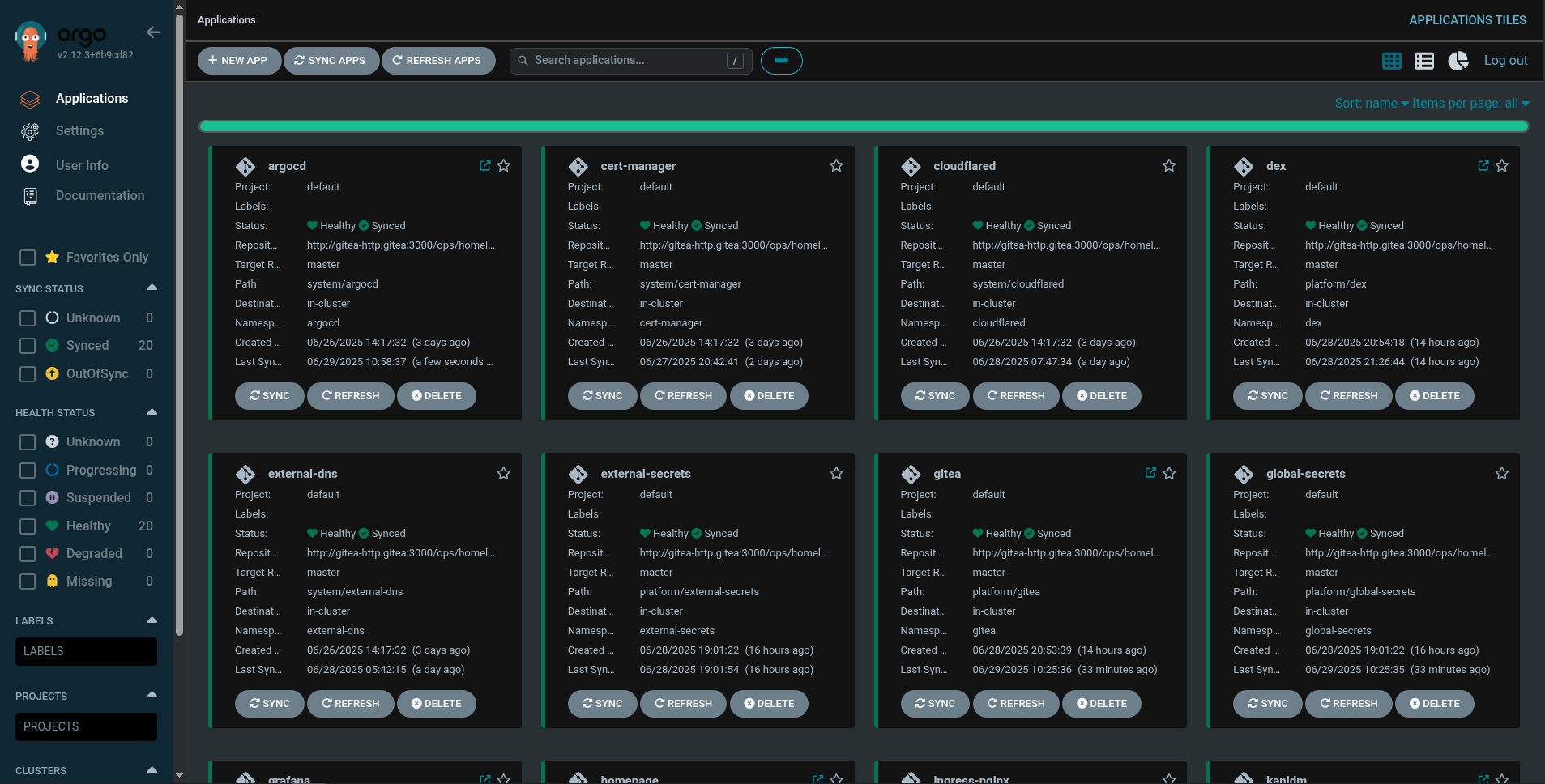This screenshot has width=1545, height=784.
Task: Collapse the CLUSTERS section
Action: (x=152, y=769)
